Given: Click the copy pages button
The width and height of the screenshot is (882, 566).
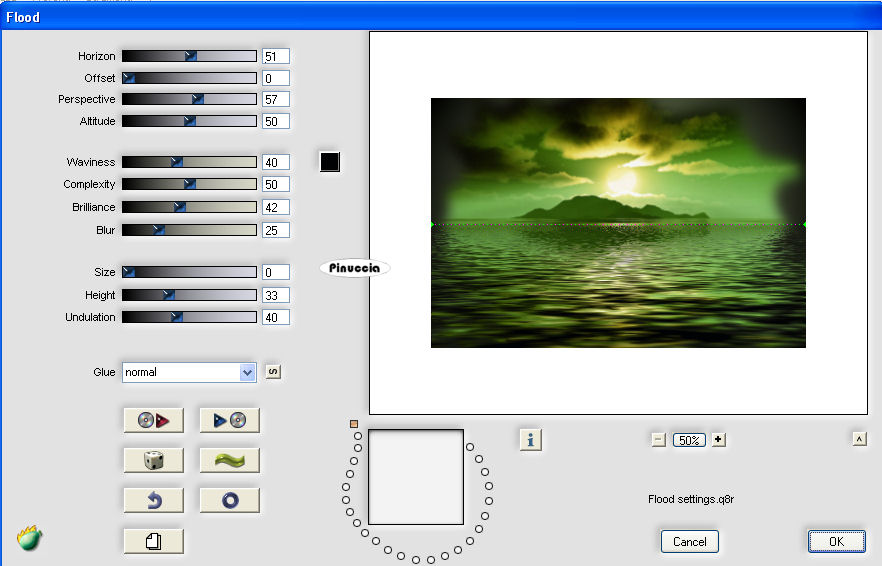Looking at the screenshot, I should (x=154, y=541).
